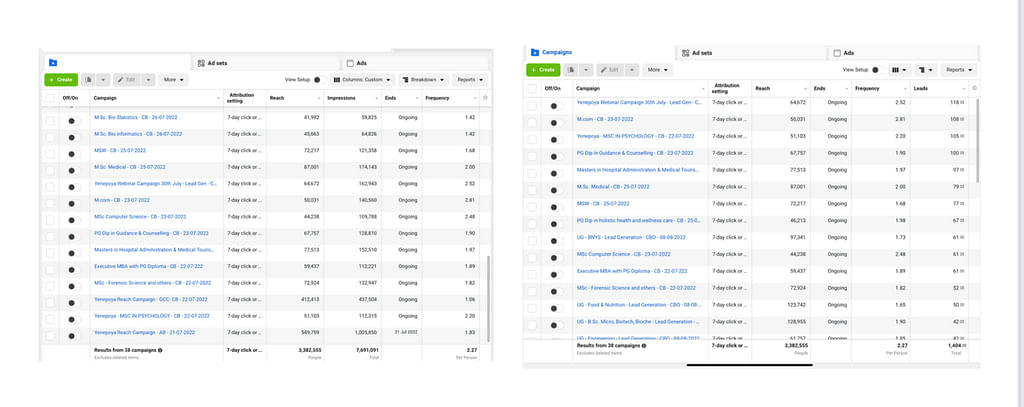Open the Yenepoya Reach Campaign - GCC link
Image resolution: width=1024 pixels, height=407 pixels.
(150, 299)
